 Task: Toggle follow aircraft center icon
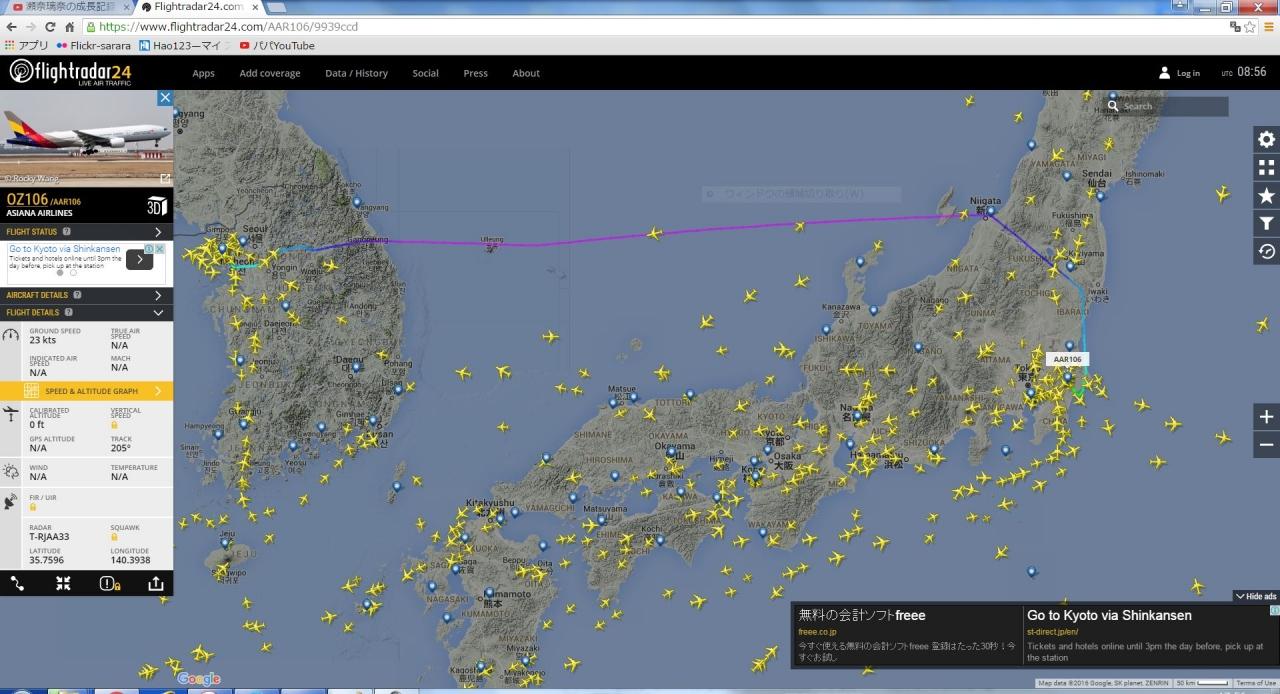[63, 584]
